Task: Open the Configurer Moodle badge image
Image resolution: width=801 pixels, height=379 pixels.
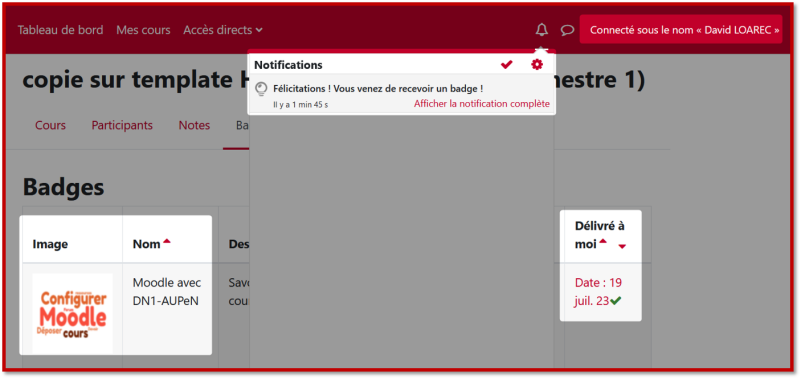Action: pyautogui.click(x=73, y=313)
